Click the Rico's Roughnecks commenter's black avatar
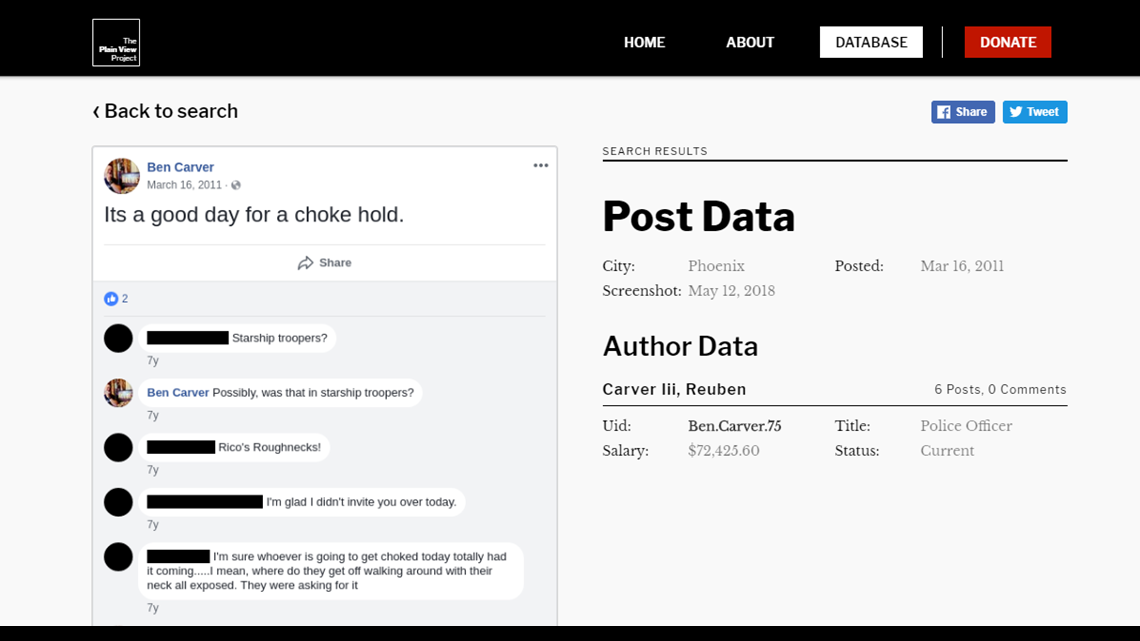The height and width of the screenshot is (641, 1140). point(119,447)
